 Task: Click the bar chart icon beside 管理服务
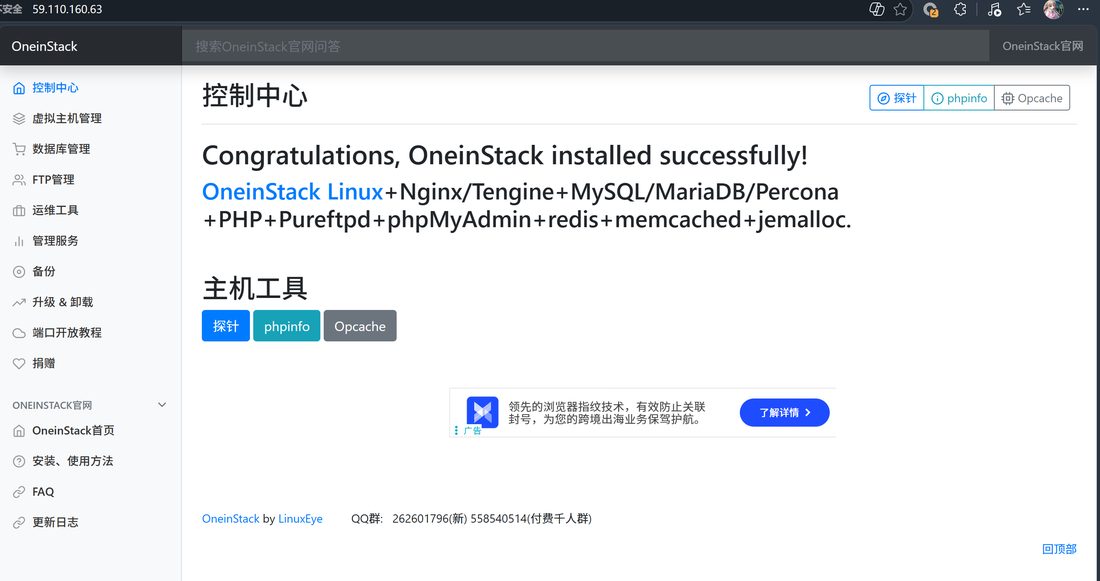click(19, 241)
